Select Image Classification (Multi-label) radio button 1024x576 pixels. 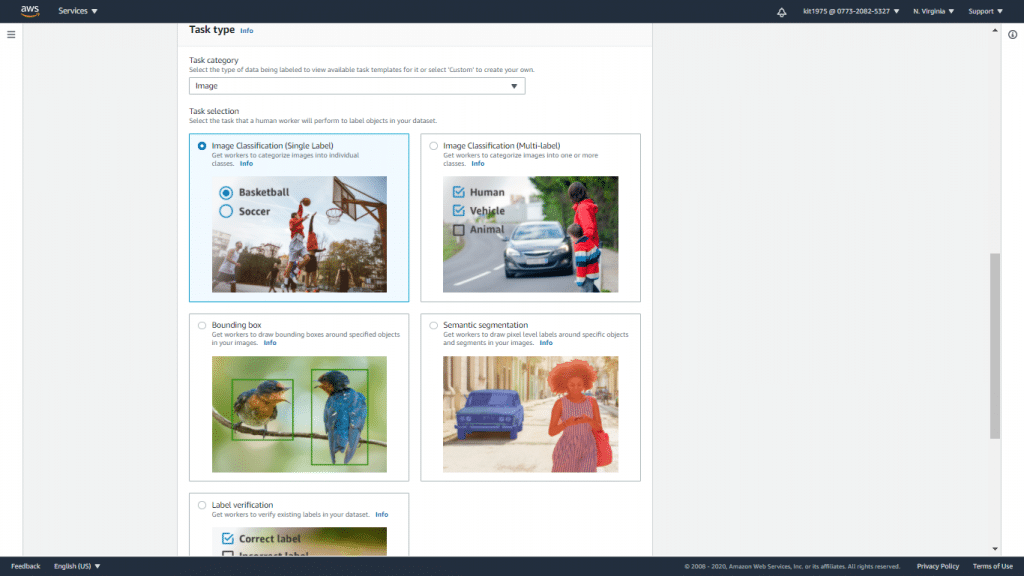click(x=434, y=146)
